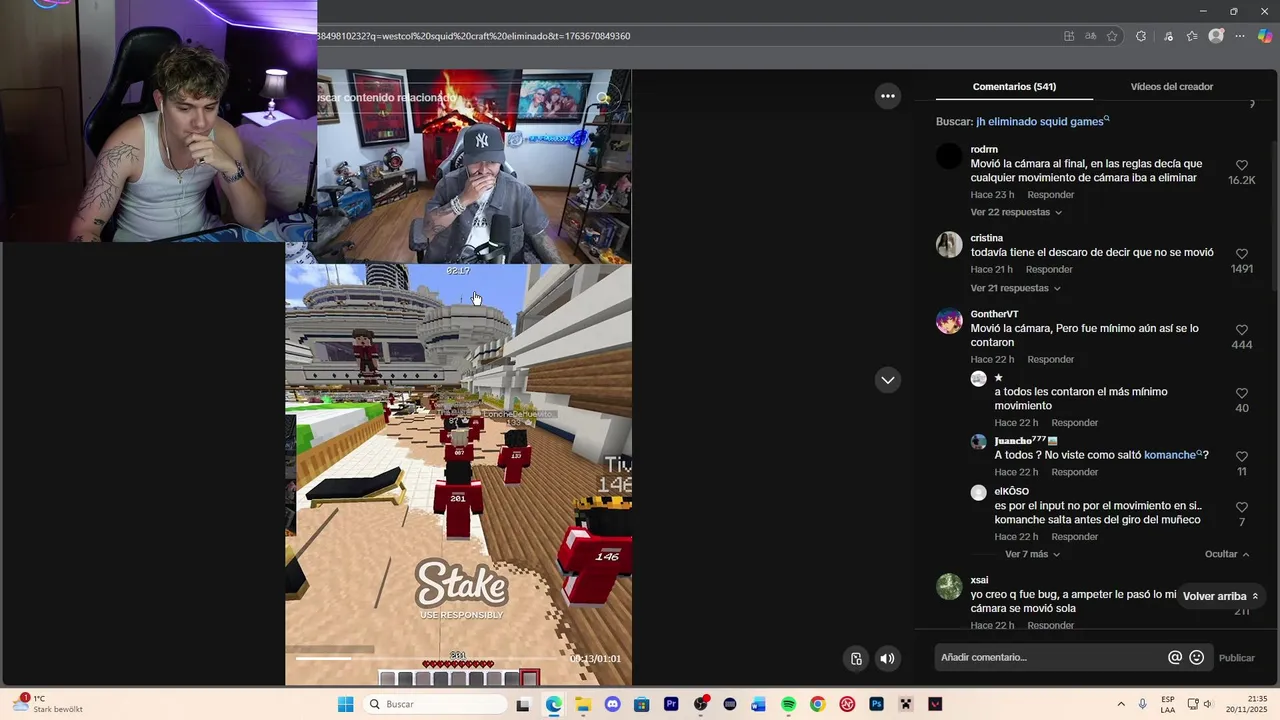Launch Minecraft from the taskbar

pos(906,704)
